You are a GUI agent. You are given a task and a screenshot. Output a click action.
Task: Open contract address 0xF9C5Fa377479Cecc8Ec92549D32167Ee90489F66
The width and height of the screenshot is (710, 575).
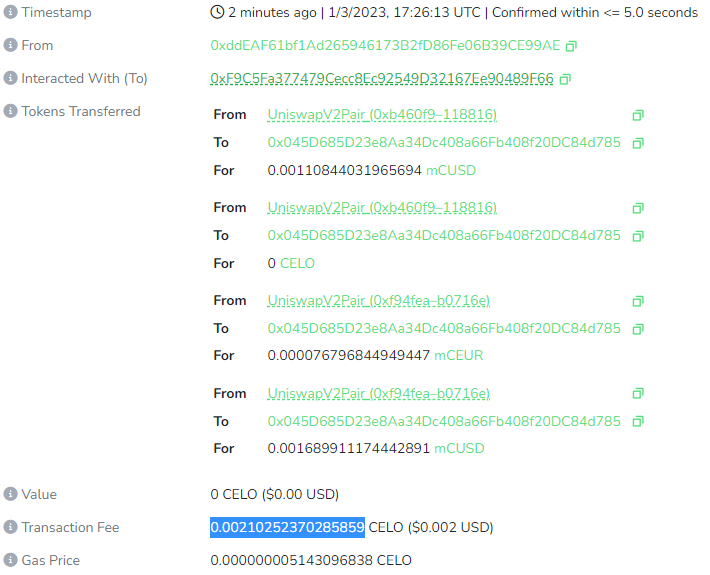click(382, 78)
